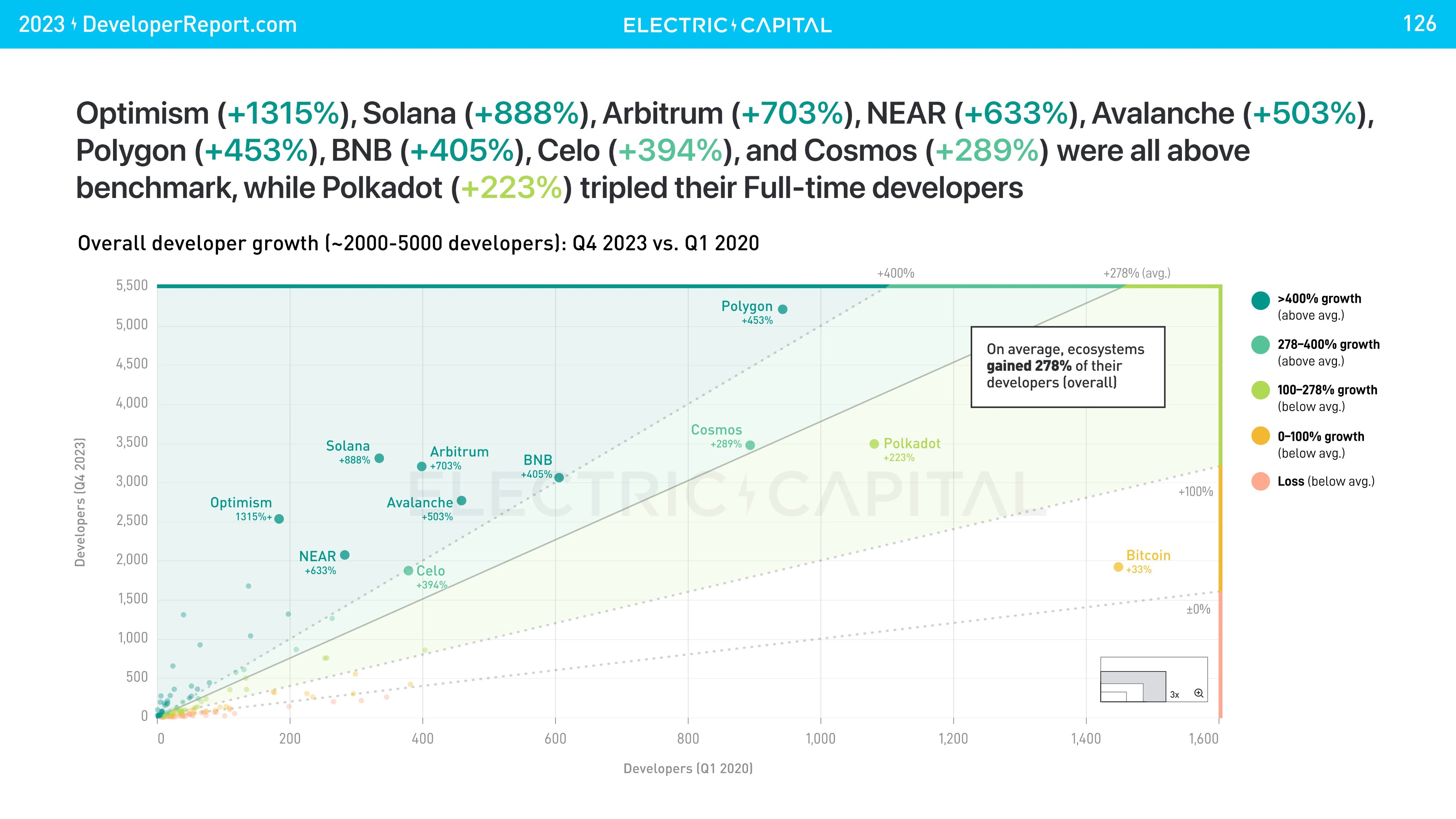Click the Bitcoin +33% label
This screenshot has height=819, width=1456.
point(1148,562)
